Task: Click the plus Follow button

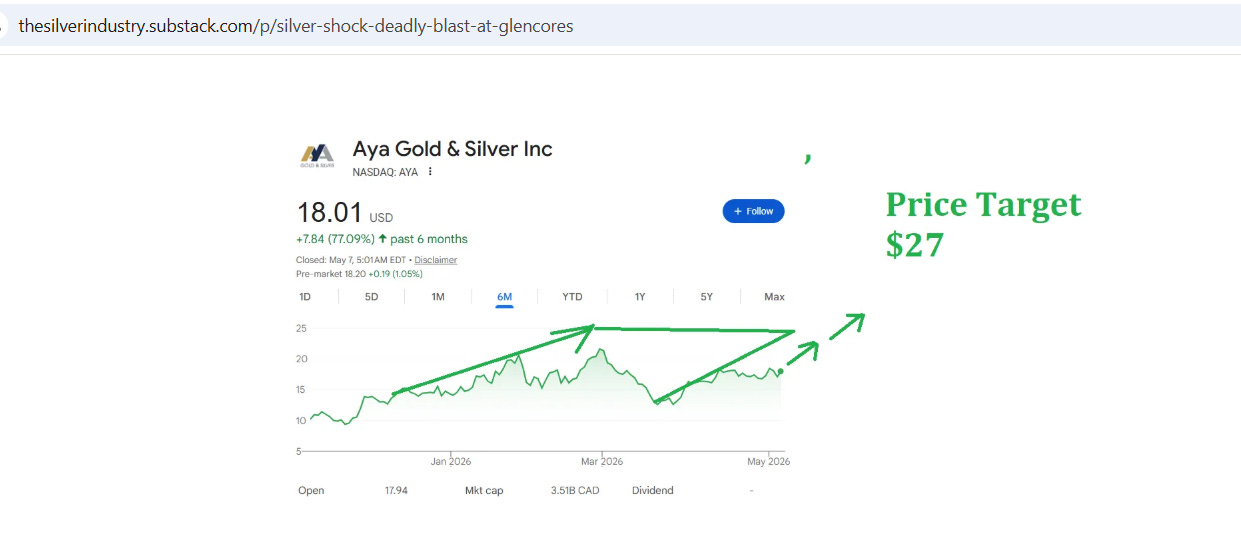Action: click(x=753, y=211)
